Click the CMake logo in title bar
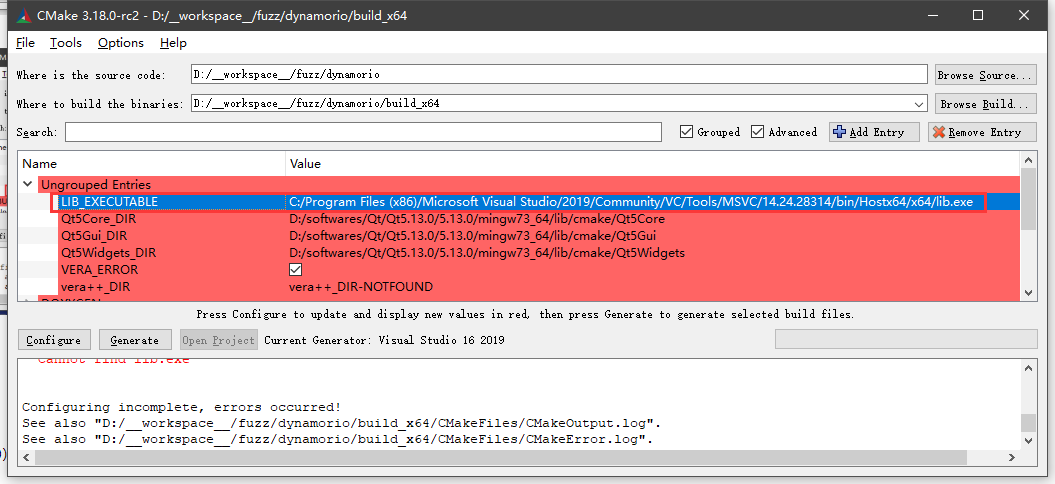The height and width of the screenshot is (484, 1055). 25,15
